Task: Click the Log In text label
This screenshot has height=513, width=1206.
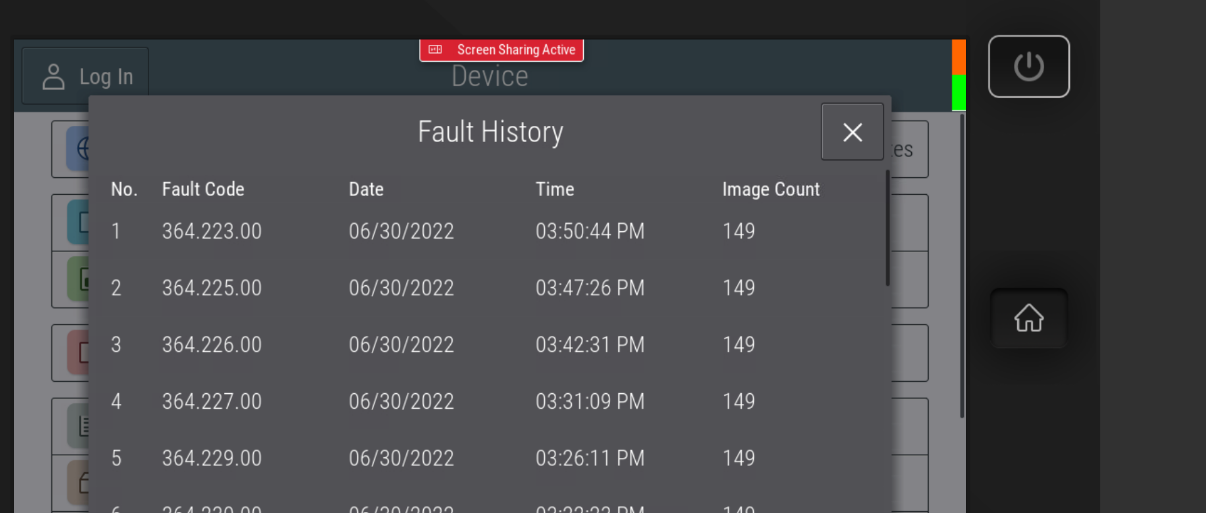Action: click(x=106, y=77)
